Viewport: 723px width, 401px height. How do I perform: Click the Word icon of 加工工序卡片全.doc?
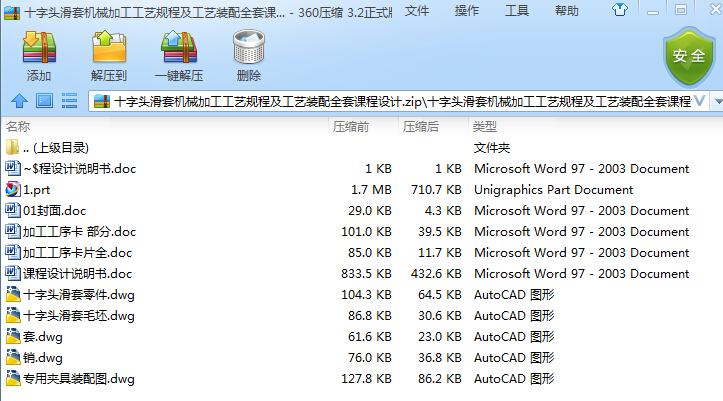[x=13, y=252]
